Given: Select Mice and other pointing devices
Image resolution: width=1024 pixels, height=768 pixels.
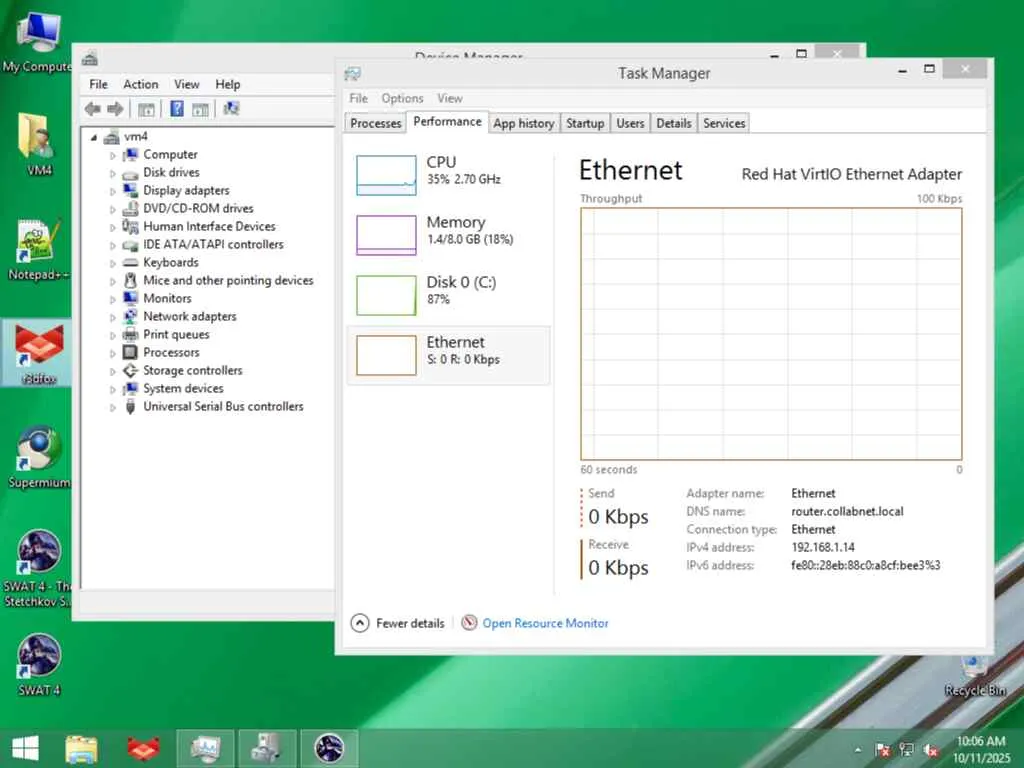Looking at the screenshot, I should [x=228, y=280].
